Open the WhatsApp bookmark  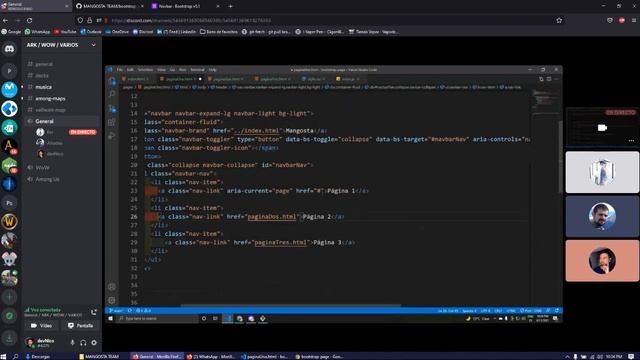pos(37,31)
